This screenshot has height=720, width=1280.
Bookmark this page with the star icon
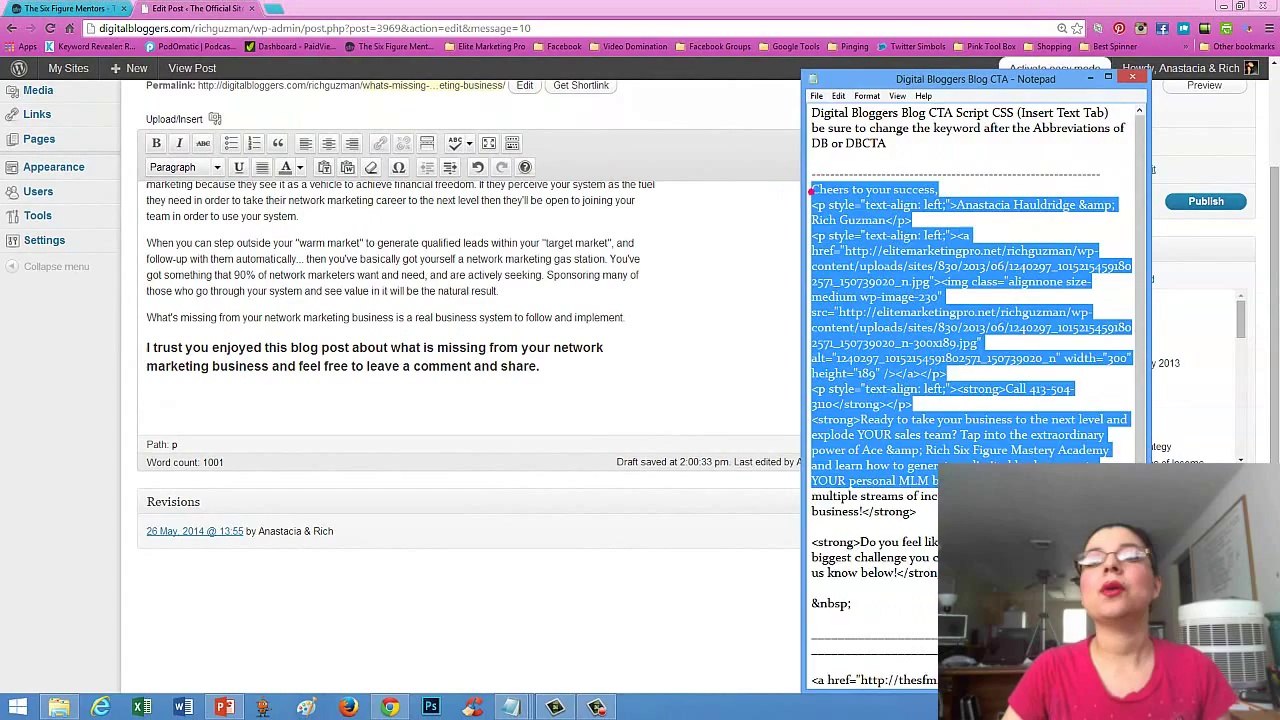[1077, 28]
